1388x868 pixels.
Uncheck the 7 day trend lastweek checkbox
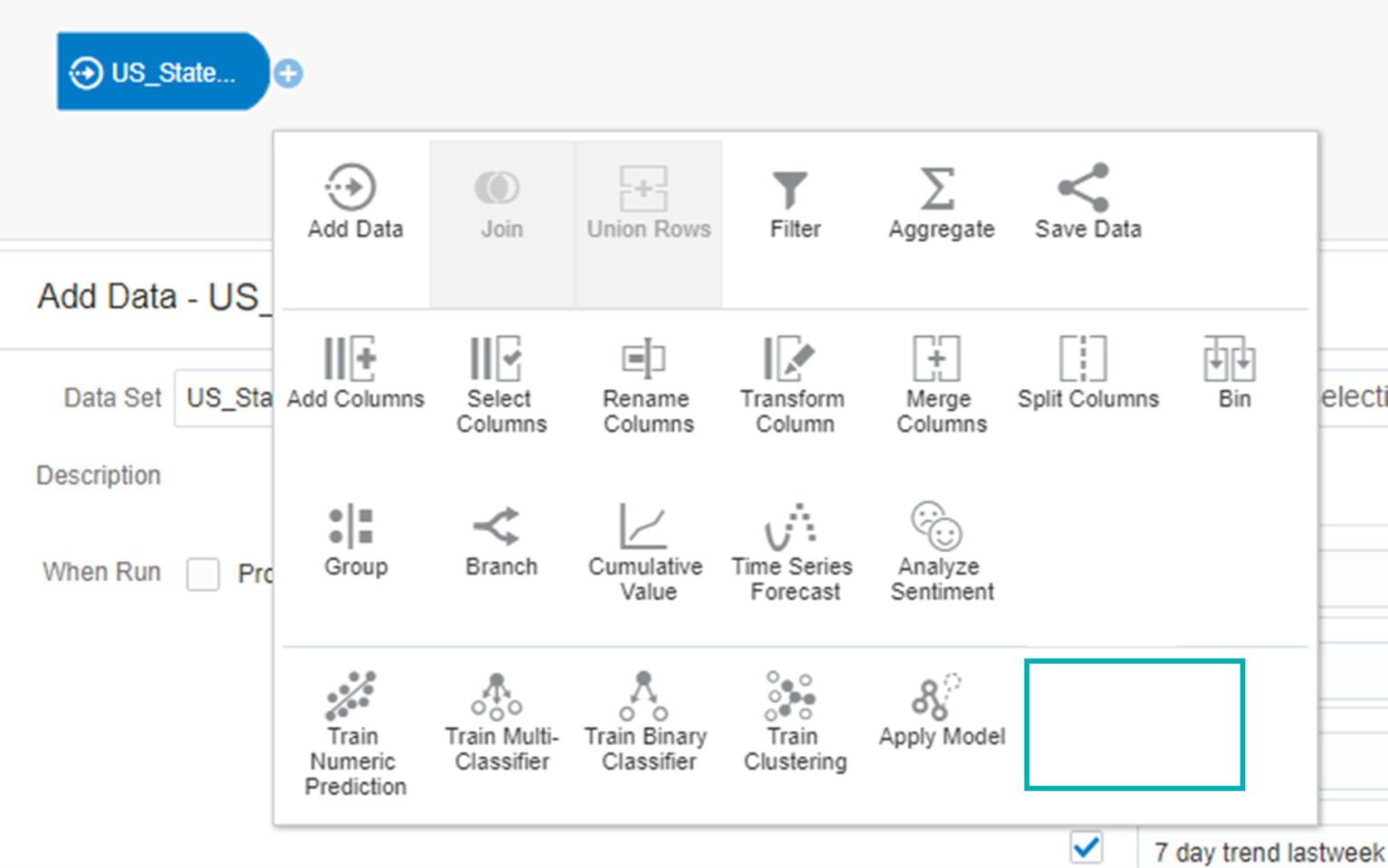coord(1085,847)
